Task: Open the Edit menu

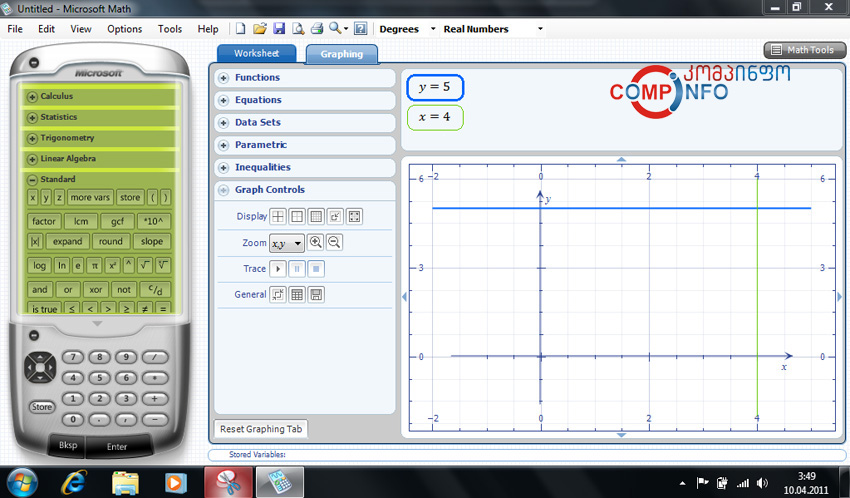Action: 46,29
